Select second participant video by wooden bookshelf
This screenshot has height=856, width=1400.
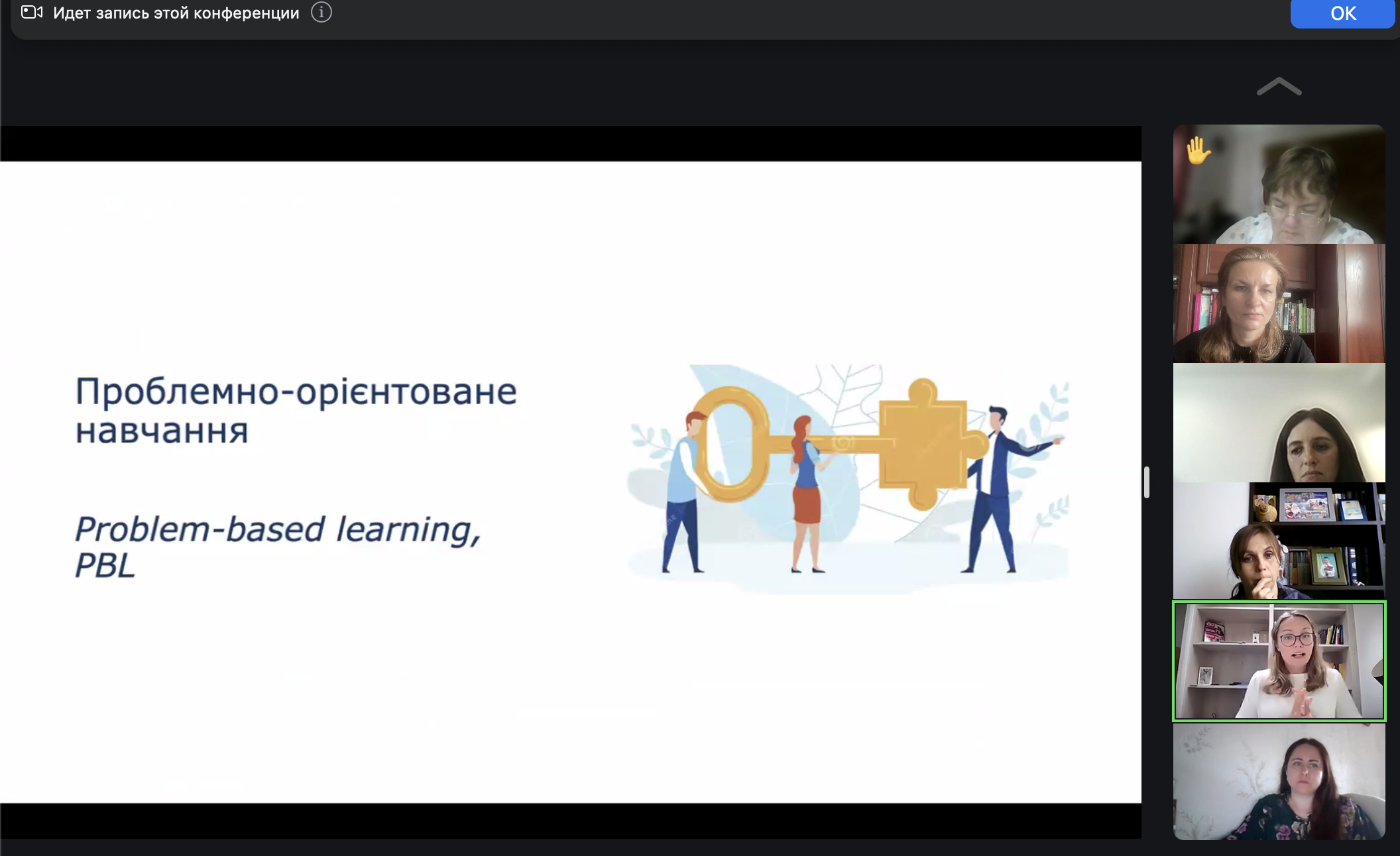(1279, 303)
